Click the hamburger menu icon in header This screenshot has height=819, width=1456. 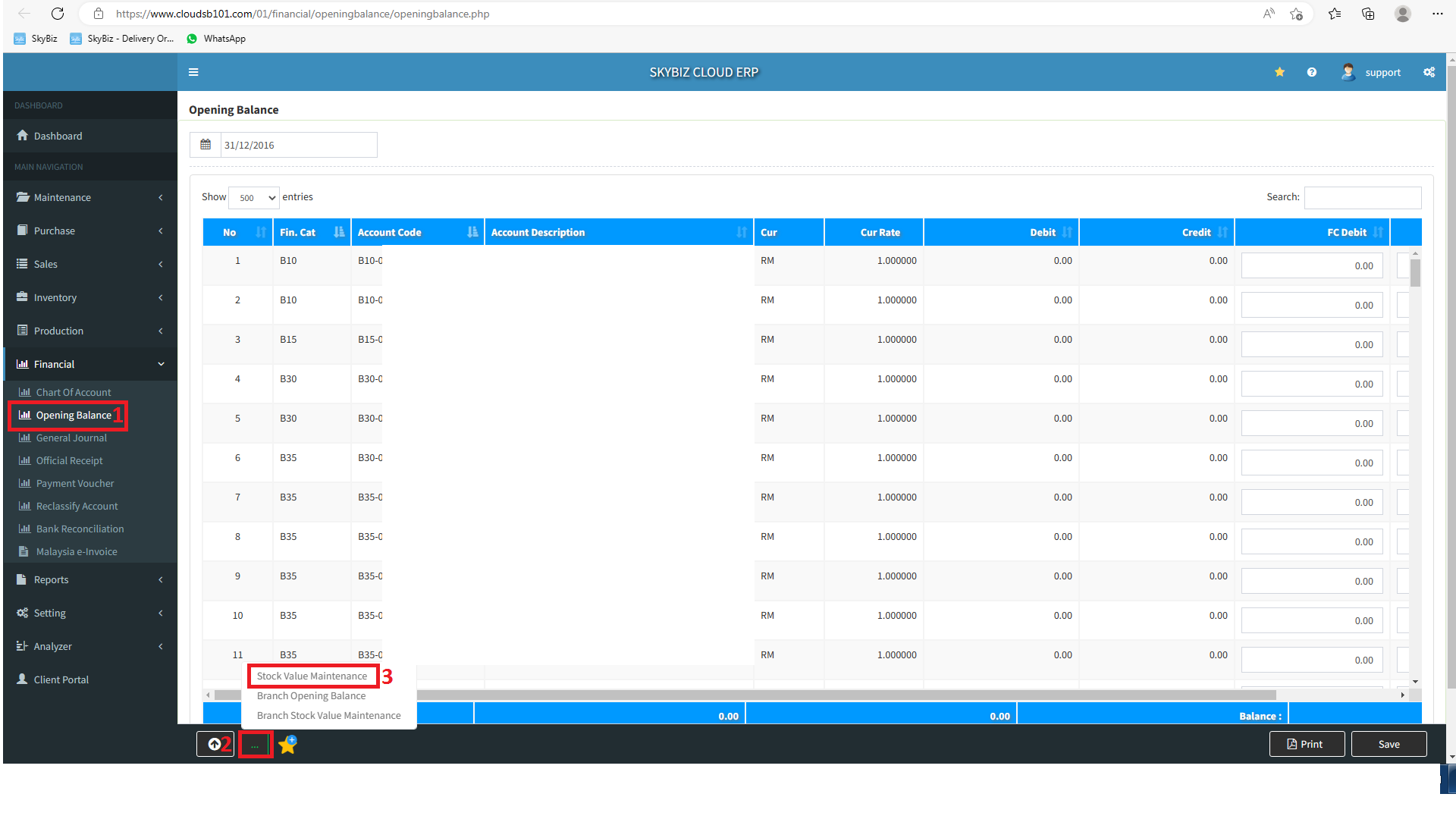click(193, 72)
